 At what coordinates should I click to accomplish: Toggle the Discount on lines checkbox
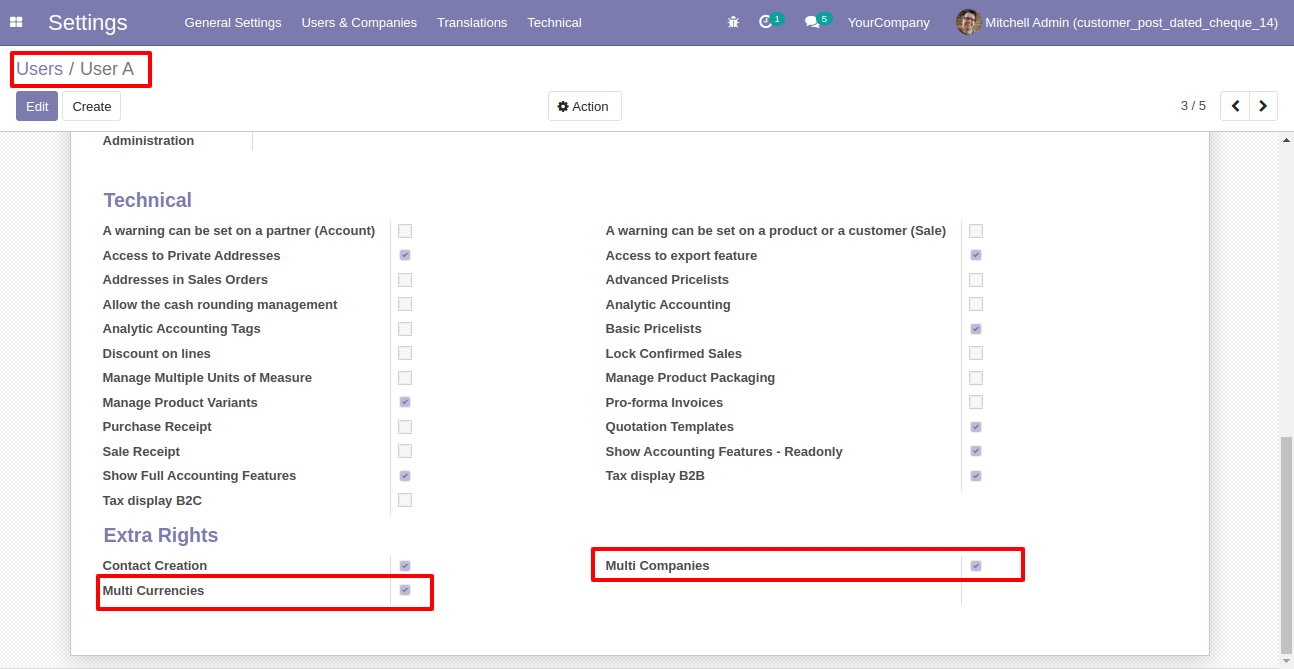(x=405, y=353)
